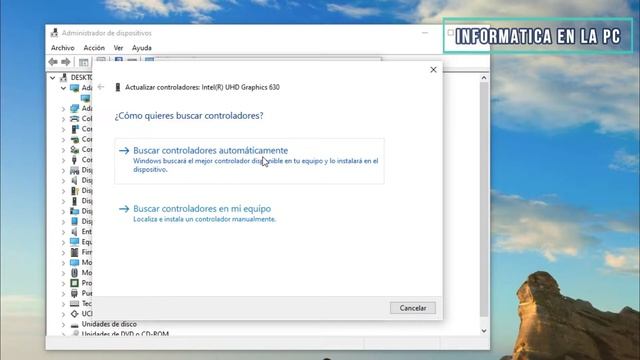Select the 'Pue' tree row label
Image resolution: width=640 pixels, height=360 pixels.
coord(87,293)
